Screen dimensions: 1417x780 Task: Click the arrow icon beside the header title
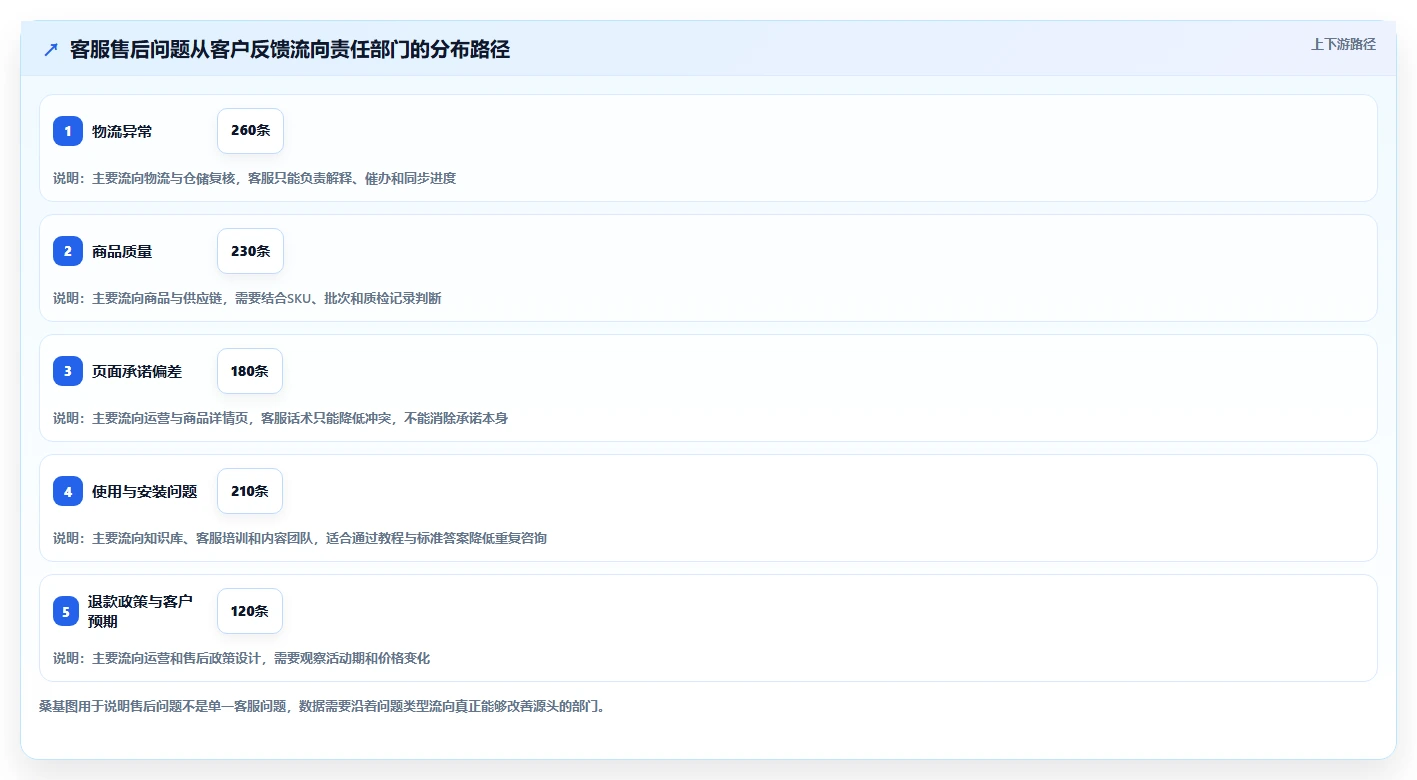point(51,49)
